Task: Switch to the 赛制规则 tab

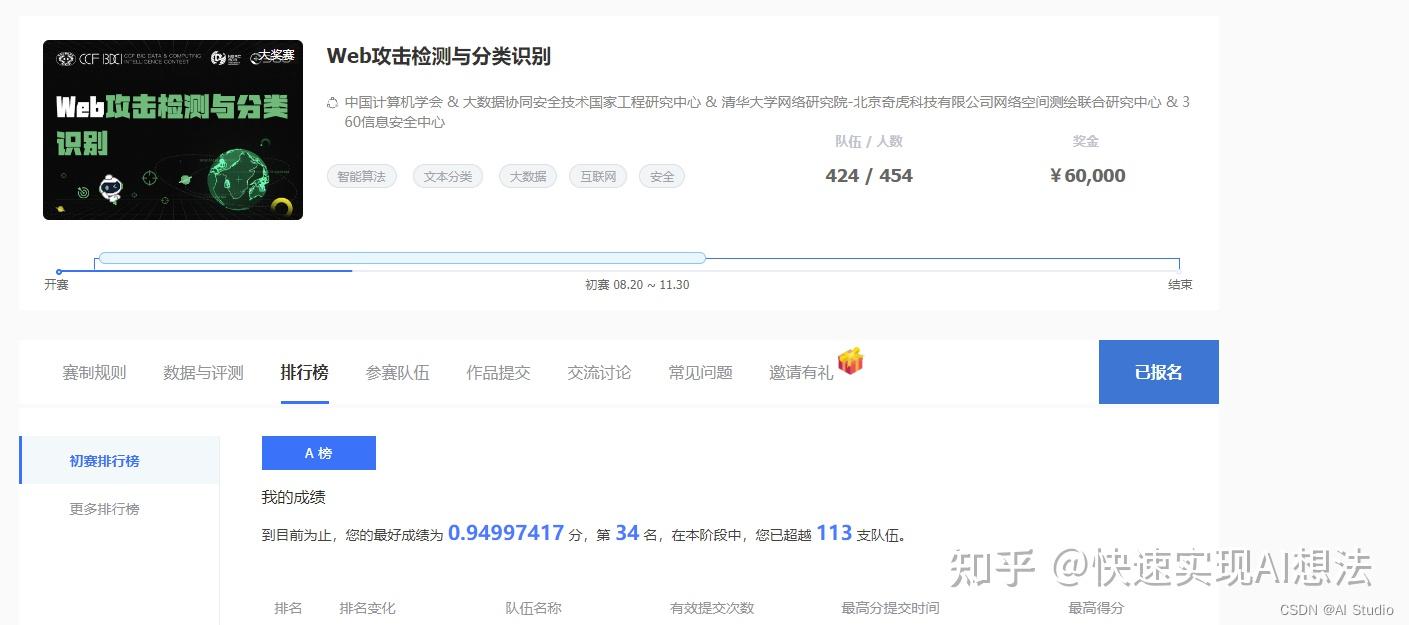Action: (93, 372)
